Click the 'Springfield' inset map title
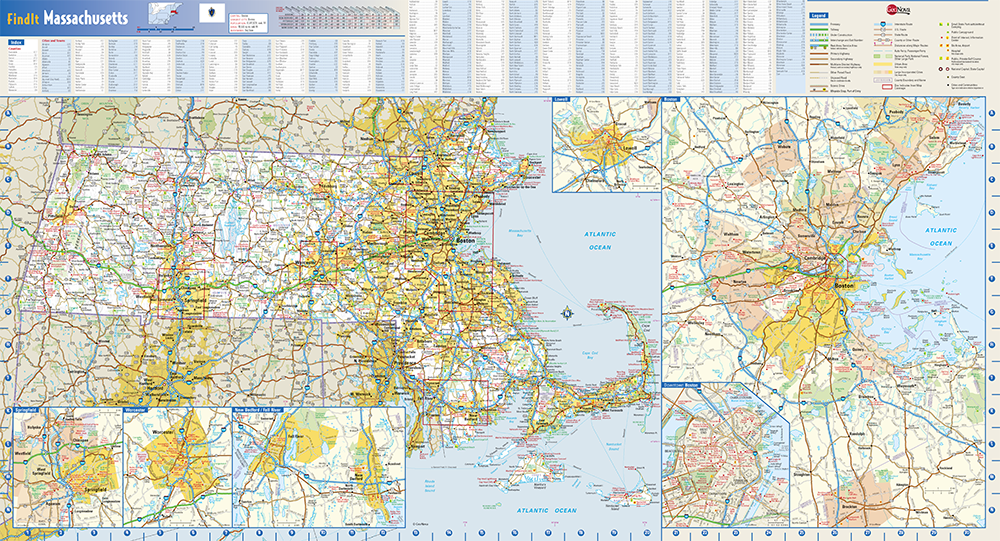 26,410
